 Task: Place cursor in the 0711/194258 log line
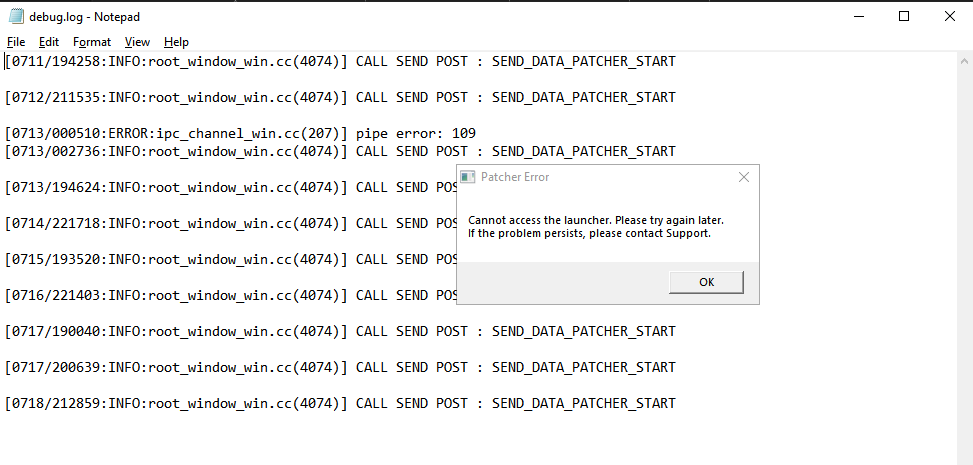tap(340, 61)
